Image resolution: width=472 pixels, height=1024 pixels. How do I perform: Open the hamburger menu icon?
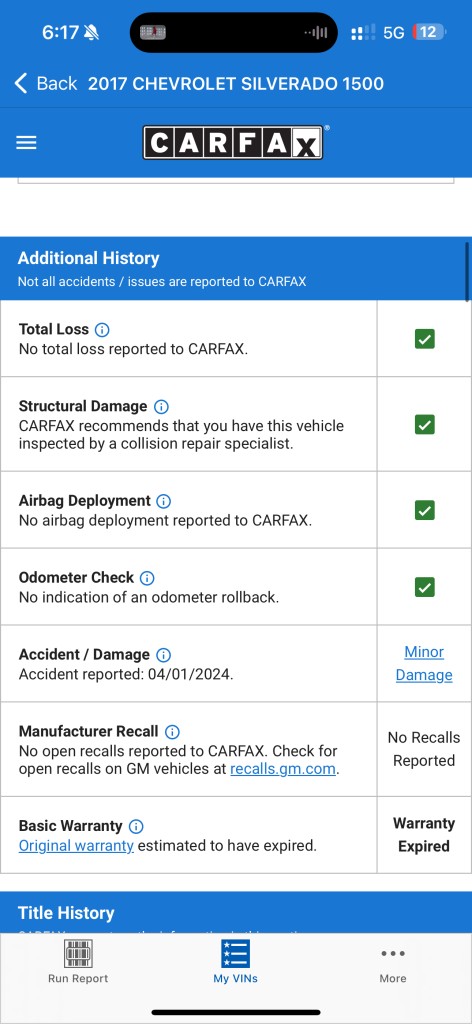click(26, 143)
